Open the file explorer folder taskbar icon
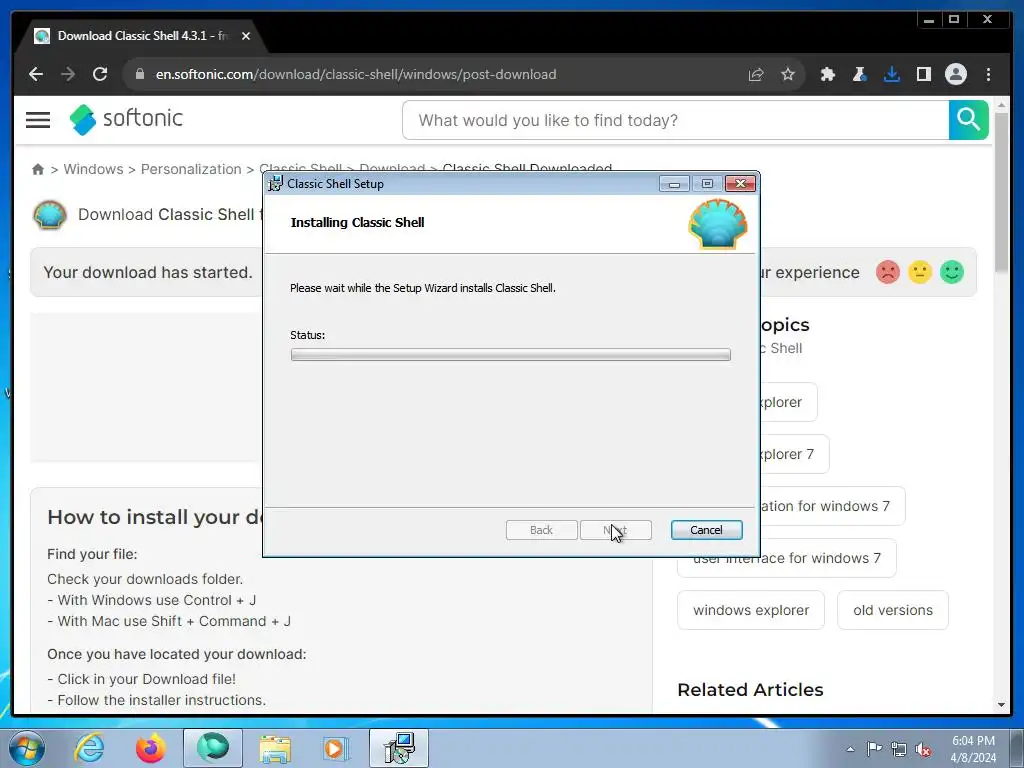Image resolution: width=1024 pixels, height=768 pixels. point(275,748)
